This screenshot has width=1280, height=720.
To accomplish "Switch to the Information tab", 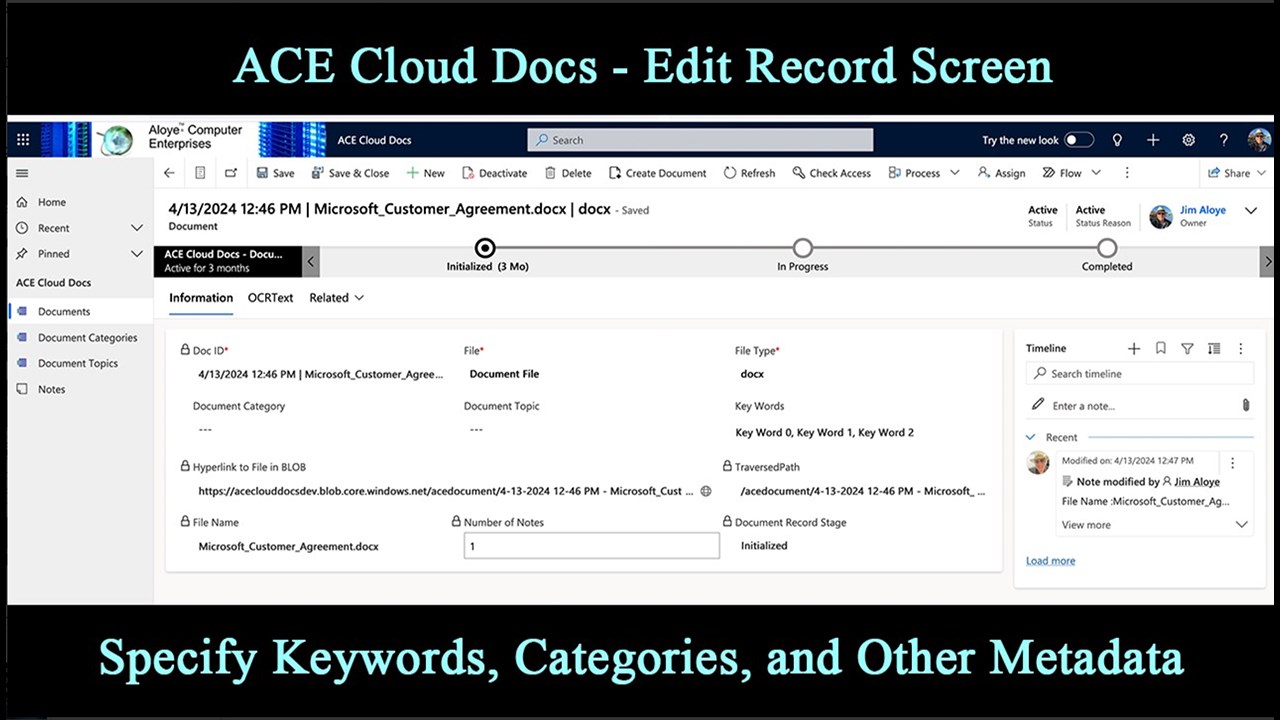I will [201, 298].
